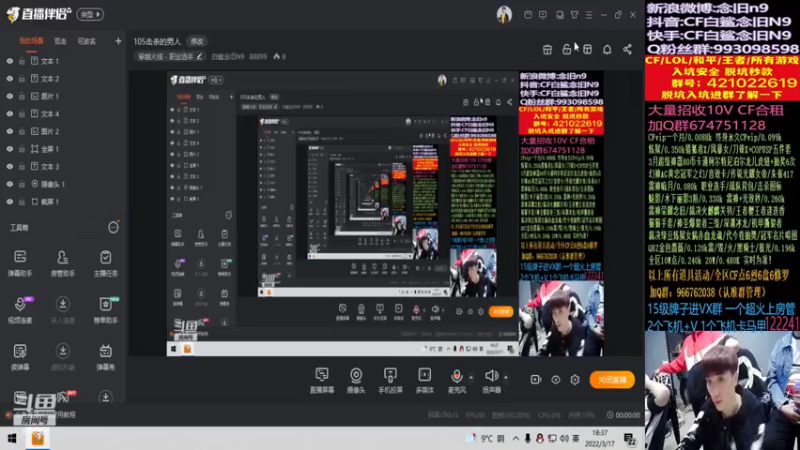Start recording with the record icon
The width and height of the screenshot is (800, 450).
click(535, 380)
